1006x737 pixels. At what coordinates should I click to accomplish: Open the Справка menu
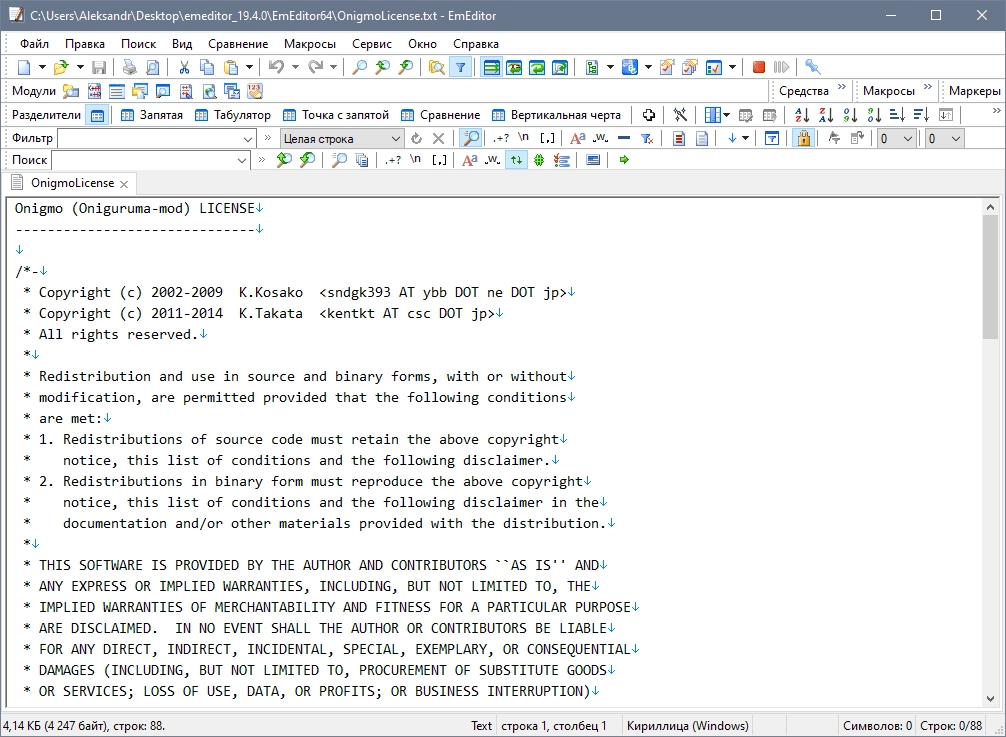pyautogui.click(x=475, y=44)
